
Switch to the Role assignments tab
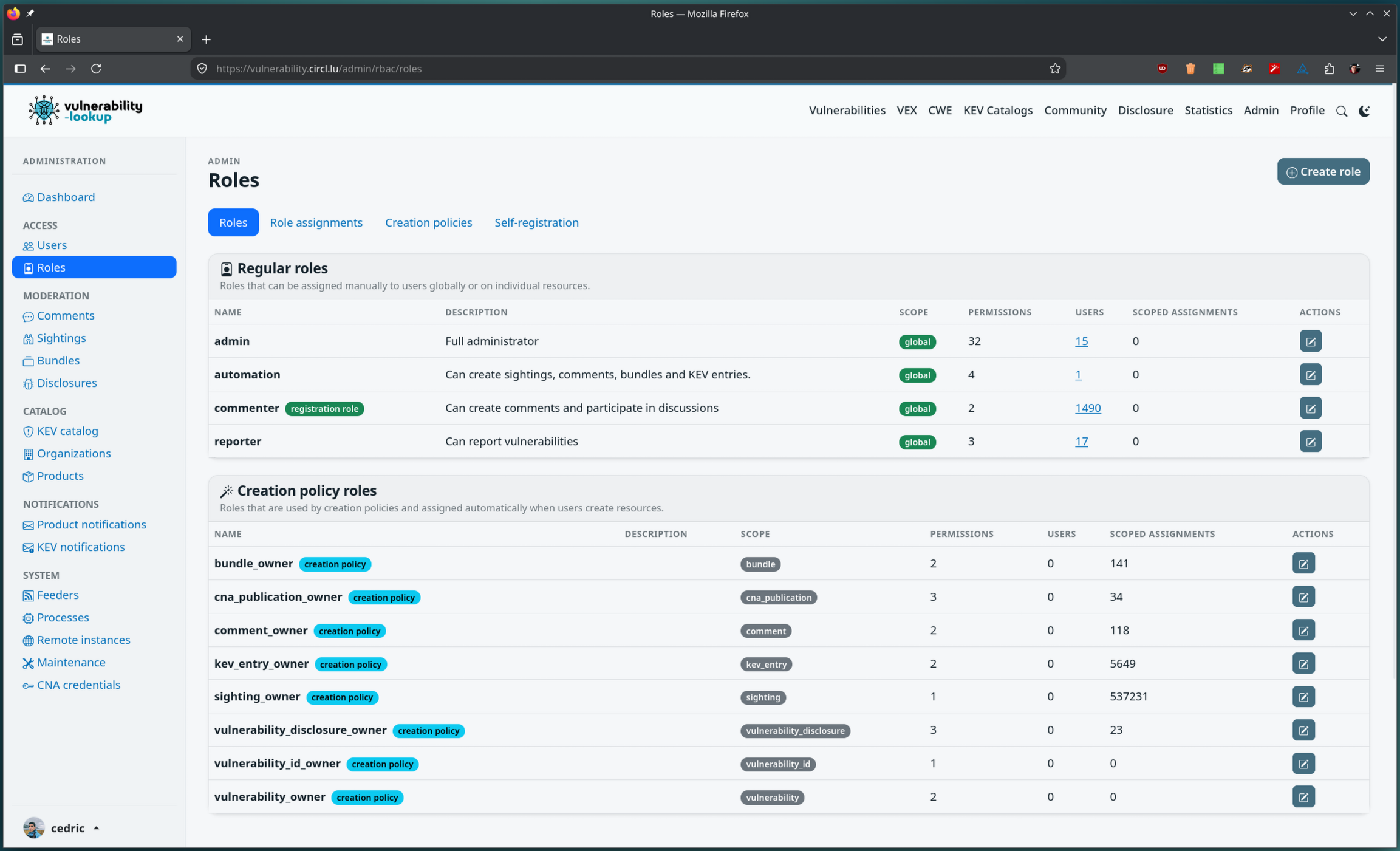coord(316,223)
